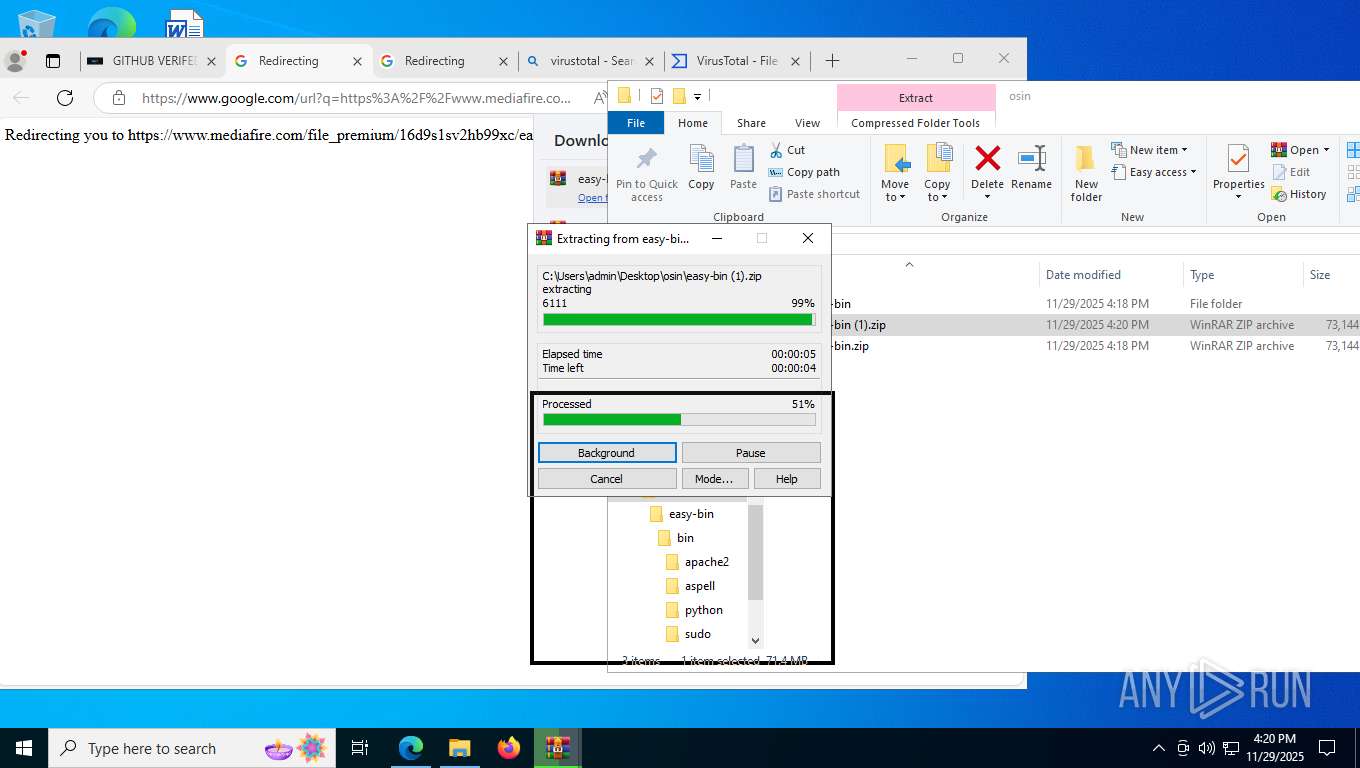The image size is (1360, 768).
Task: Expand the Properties dropdown arrow
Action: pos(1238,196)
